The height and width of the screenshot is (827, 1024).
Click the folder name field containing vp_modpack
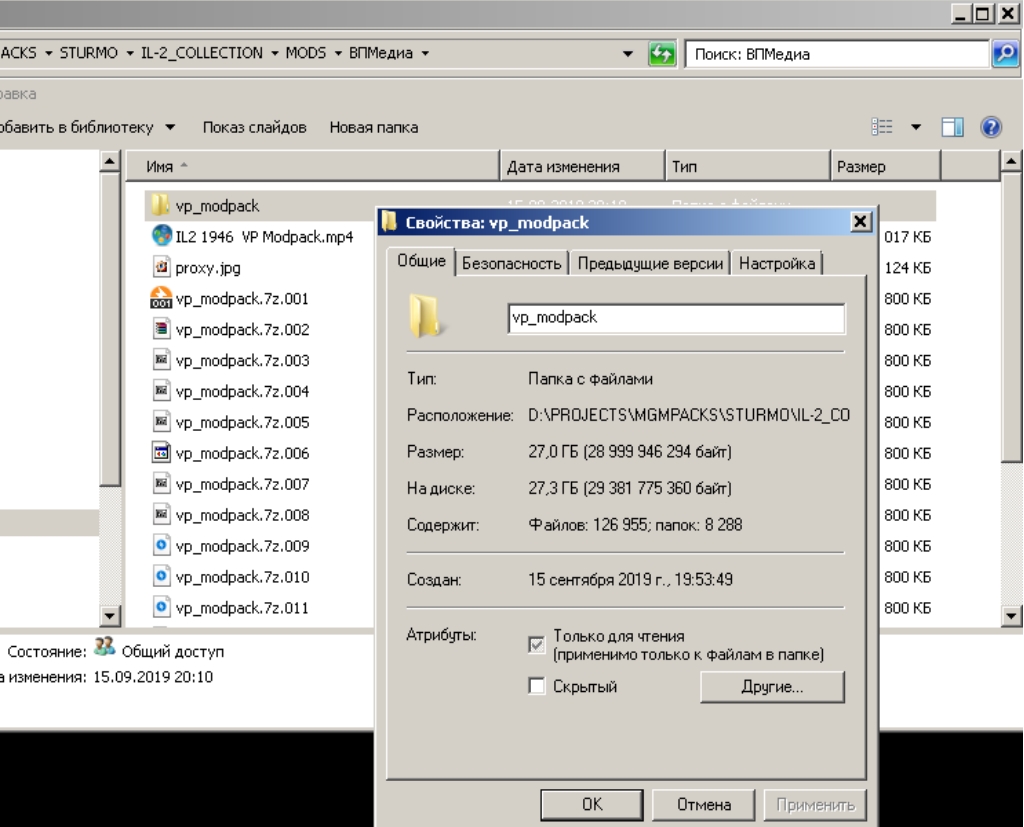(x=677, y=318)
